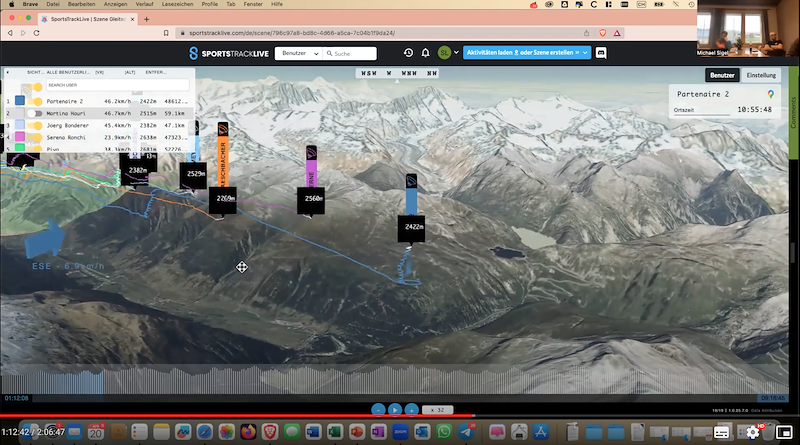Expand Aktivitäten laden oder Szene erstellen dropdown

[585, 53]
